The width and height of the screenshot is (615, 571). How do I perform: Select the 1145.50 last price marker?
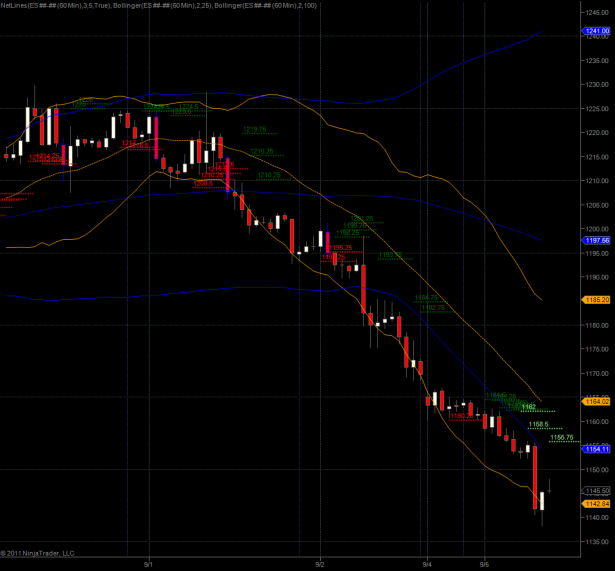click(598, 490)
